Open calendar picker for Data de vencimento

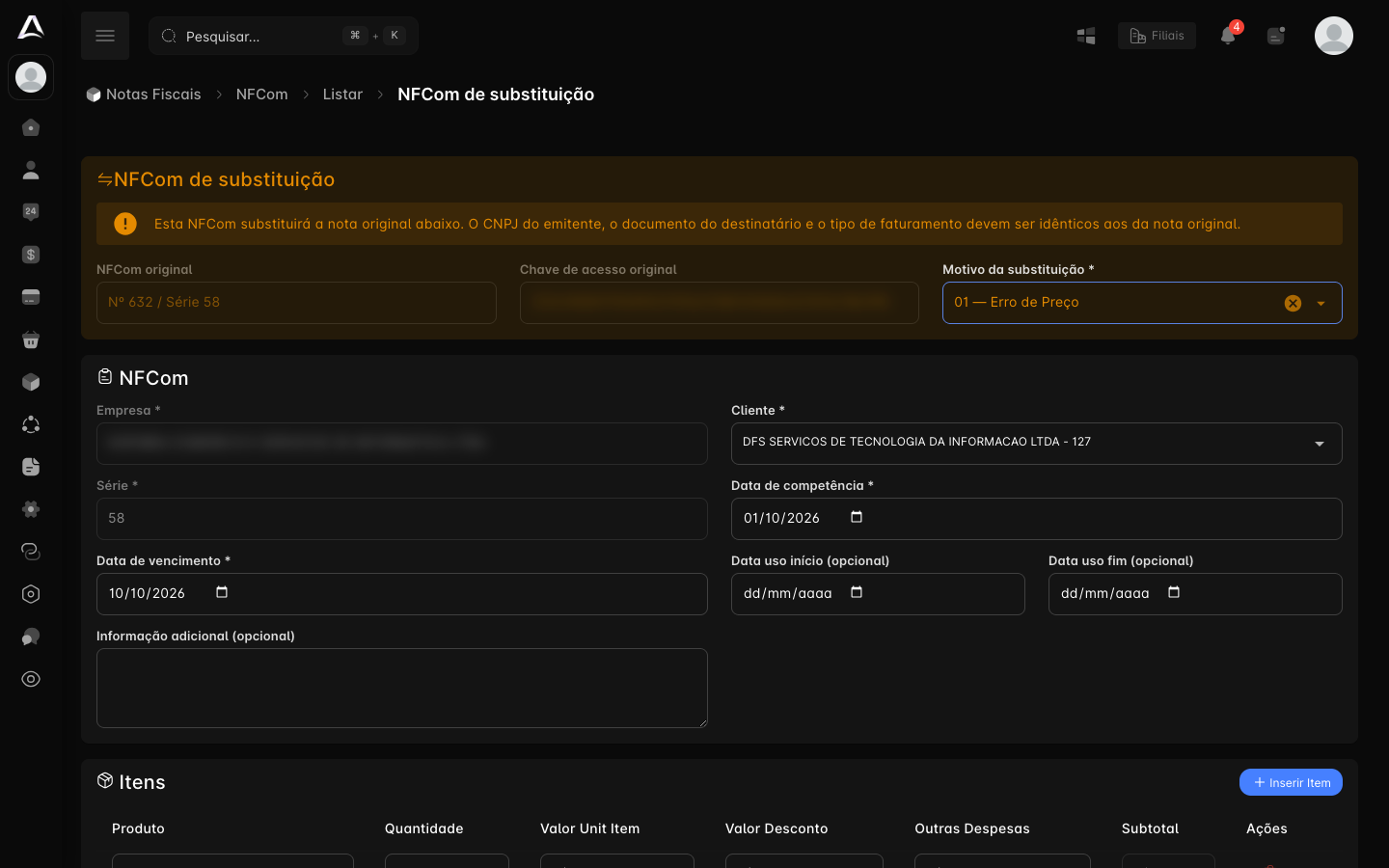click(222, 593)
